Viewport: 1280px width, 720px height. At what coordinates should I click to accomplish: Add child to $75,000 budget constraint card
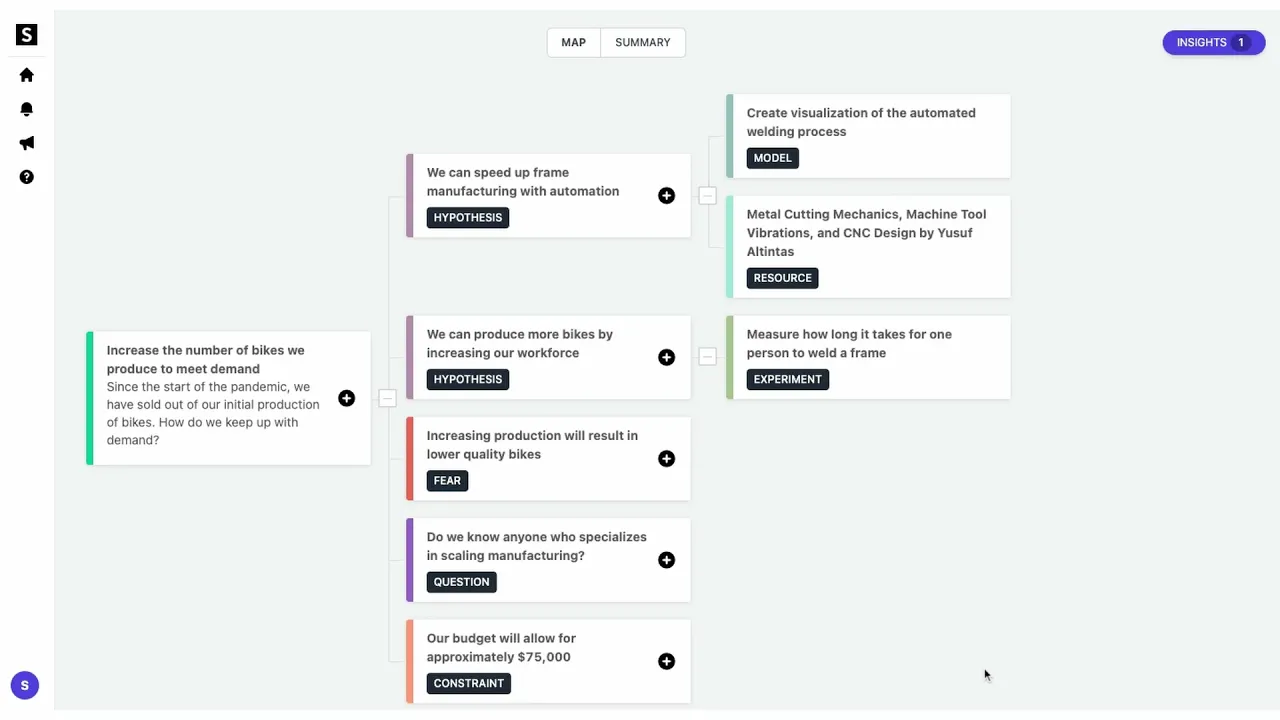(666, 661)
